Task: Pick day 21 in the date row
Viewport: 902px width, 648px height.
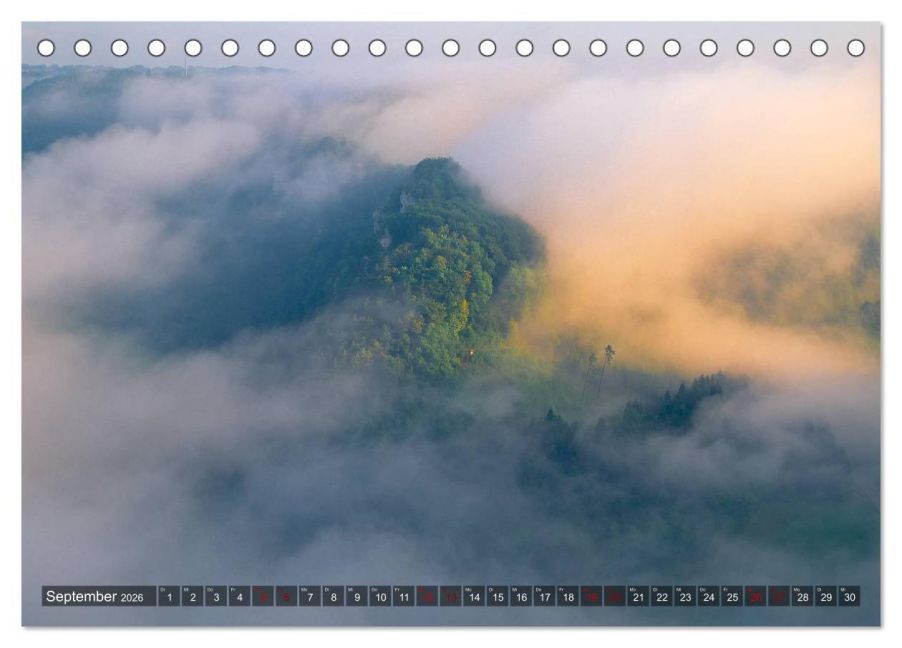Action: (x=638, y=597)
